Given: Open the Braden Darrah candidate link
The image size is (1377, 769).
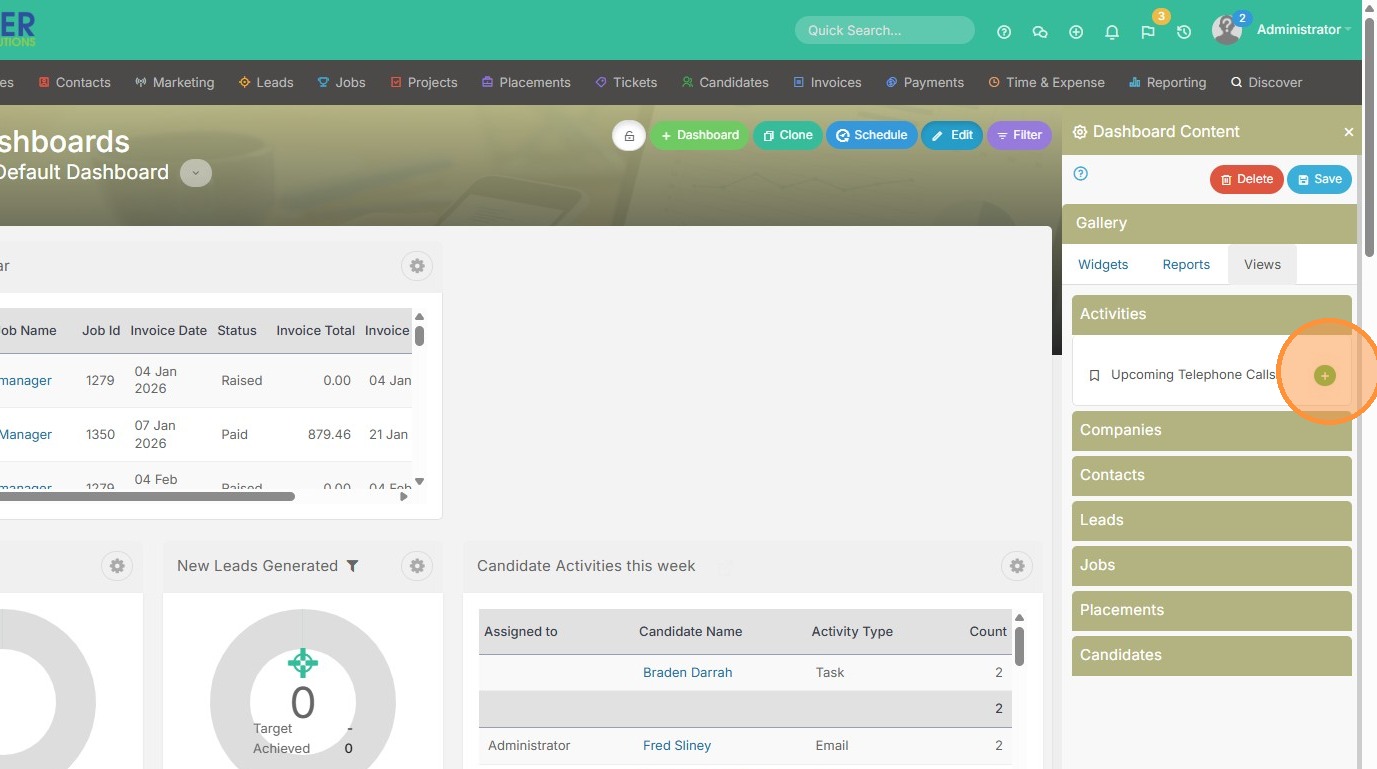Looking at the screenshot, I should coord(688,673).
